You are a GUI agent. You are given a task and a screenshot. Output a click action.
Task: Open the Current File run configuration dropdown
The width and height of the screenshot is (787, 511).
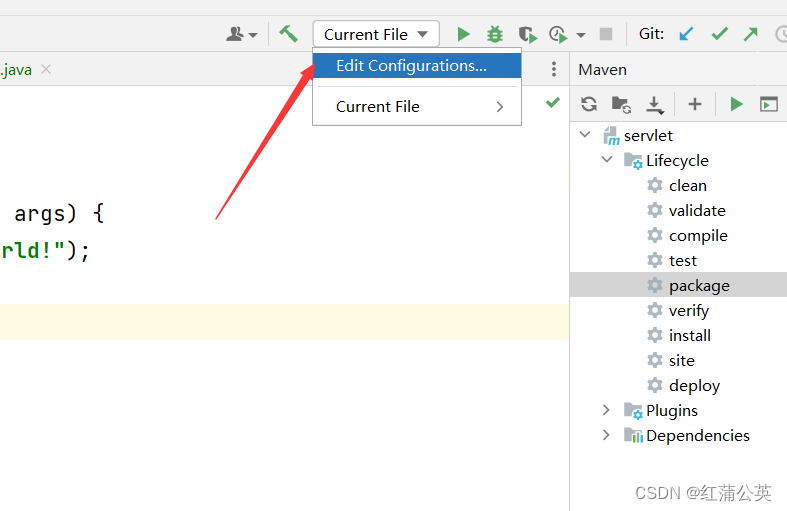[x=376, y=34]
